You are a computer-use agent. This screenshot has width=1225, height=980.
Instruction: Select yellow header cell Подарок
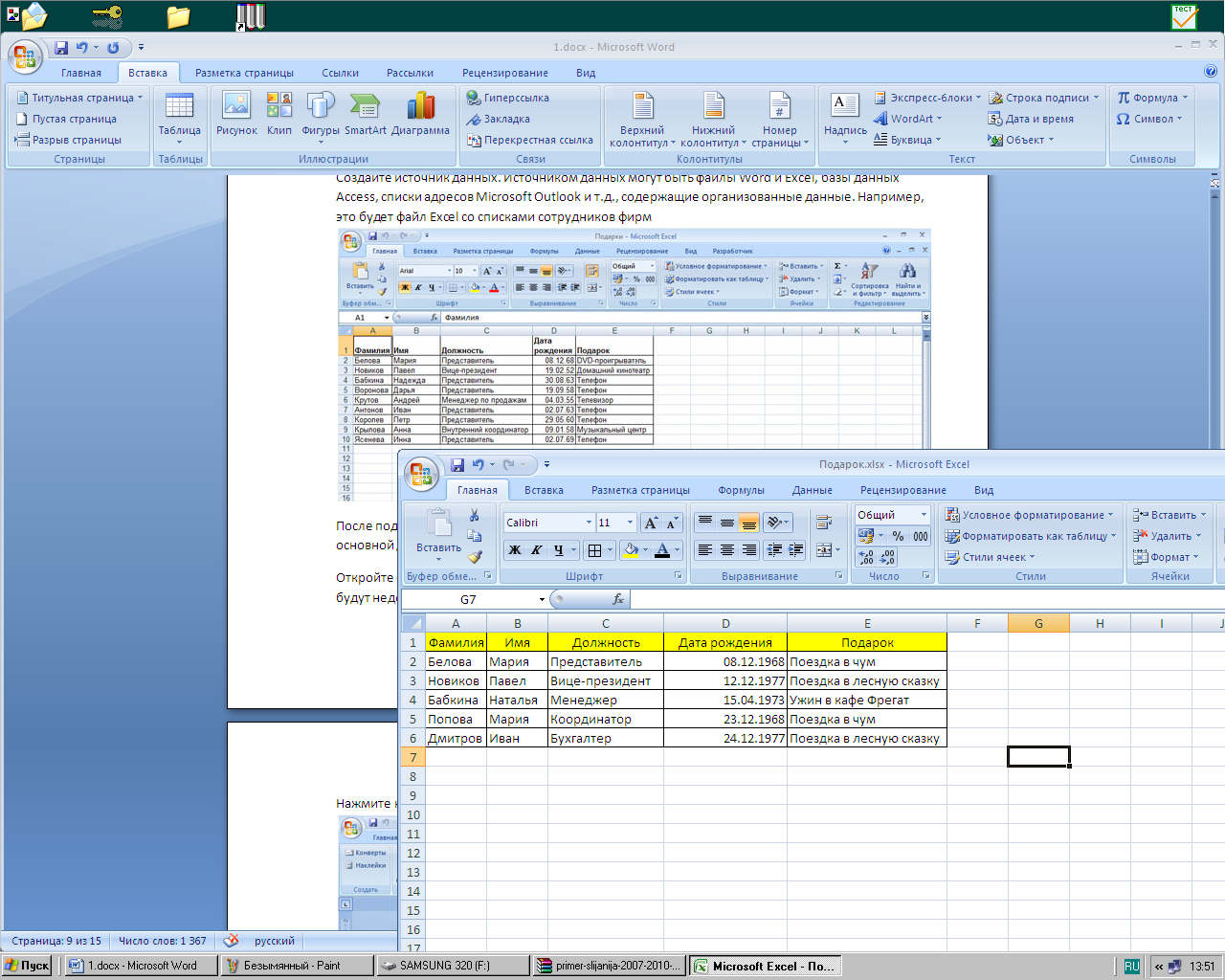pos(867,642)
